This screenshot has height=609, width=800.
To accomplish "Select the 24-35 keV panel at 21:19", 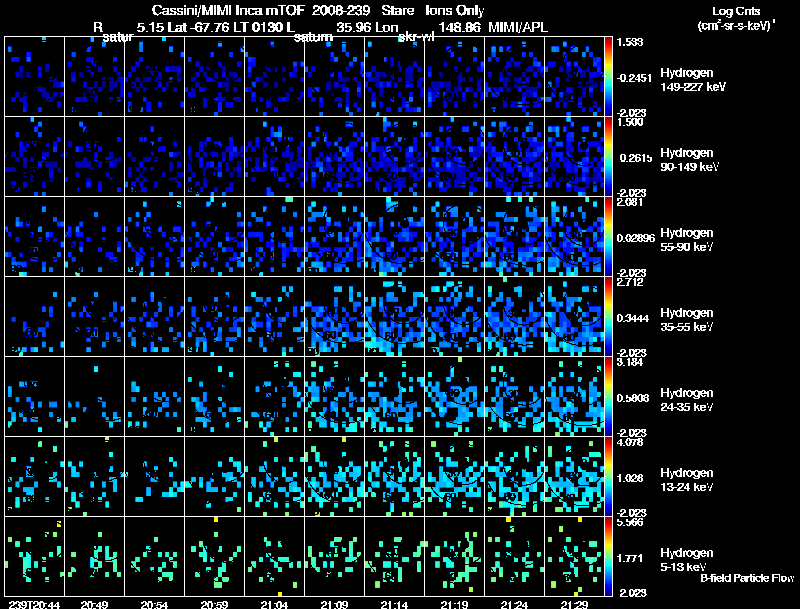I will pos(455,396).
